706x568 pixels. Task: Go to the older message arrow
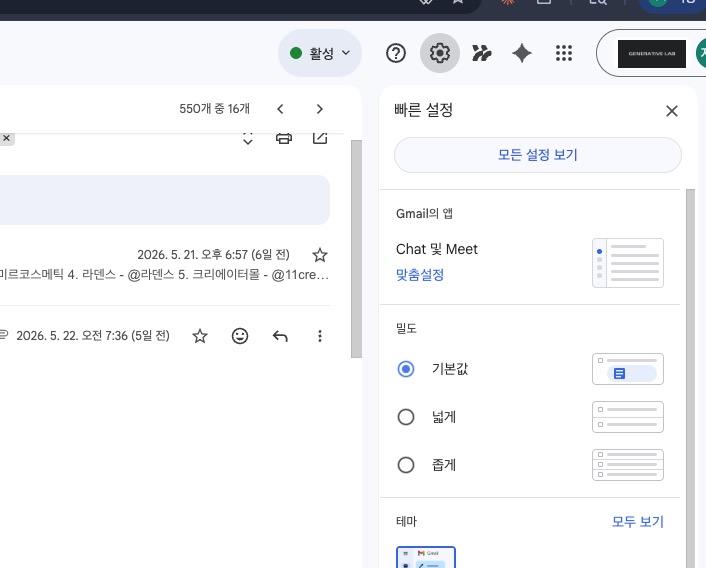click(x=320, y=109)
